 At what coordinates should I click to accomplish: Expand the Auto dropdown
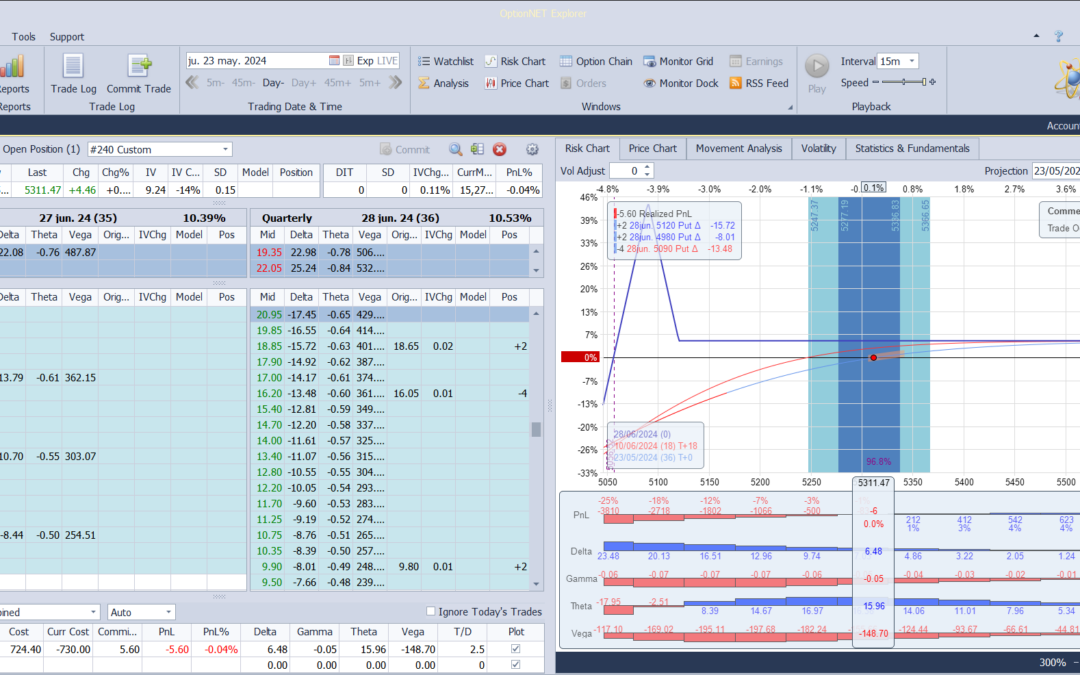point(168,612)
